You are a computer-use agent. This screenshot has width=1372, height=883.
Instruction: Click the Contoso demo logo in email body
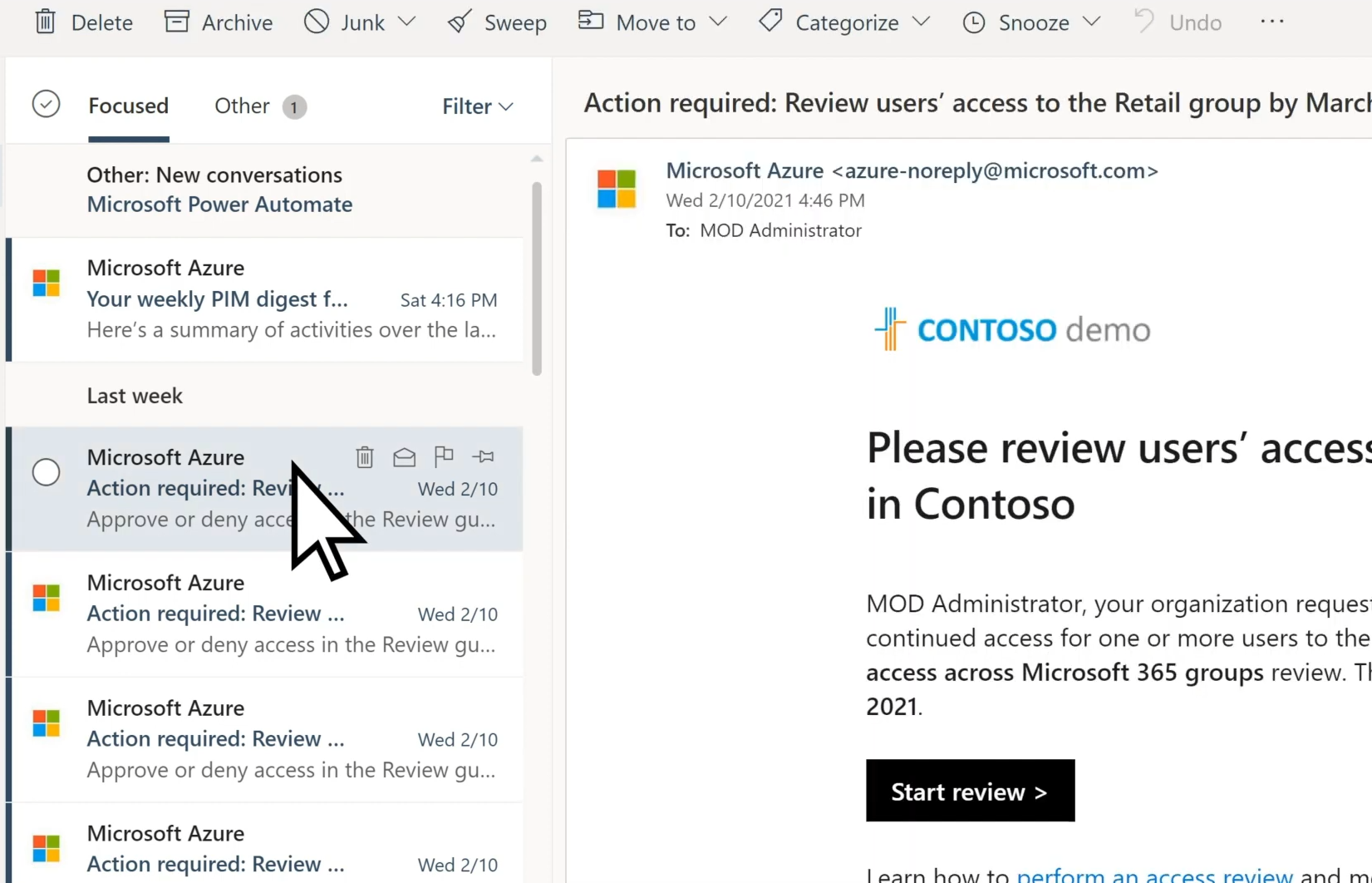click(1012, 329)
